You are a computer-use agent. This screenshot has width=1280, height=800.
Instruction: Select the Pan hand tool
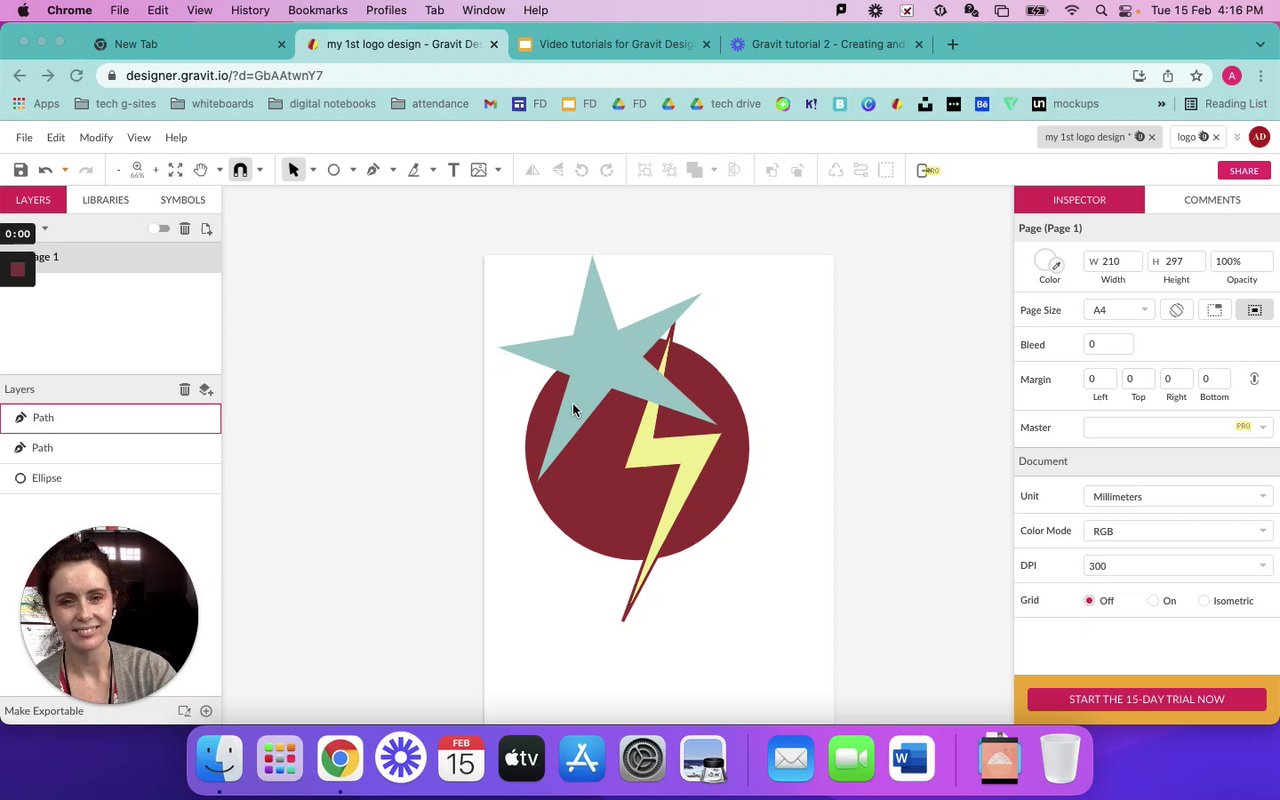tap(200, 170)
